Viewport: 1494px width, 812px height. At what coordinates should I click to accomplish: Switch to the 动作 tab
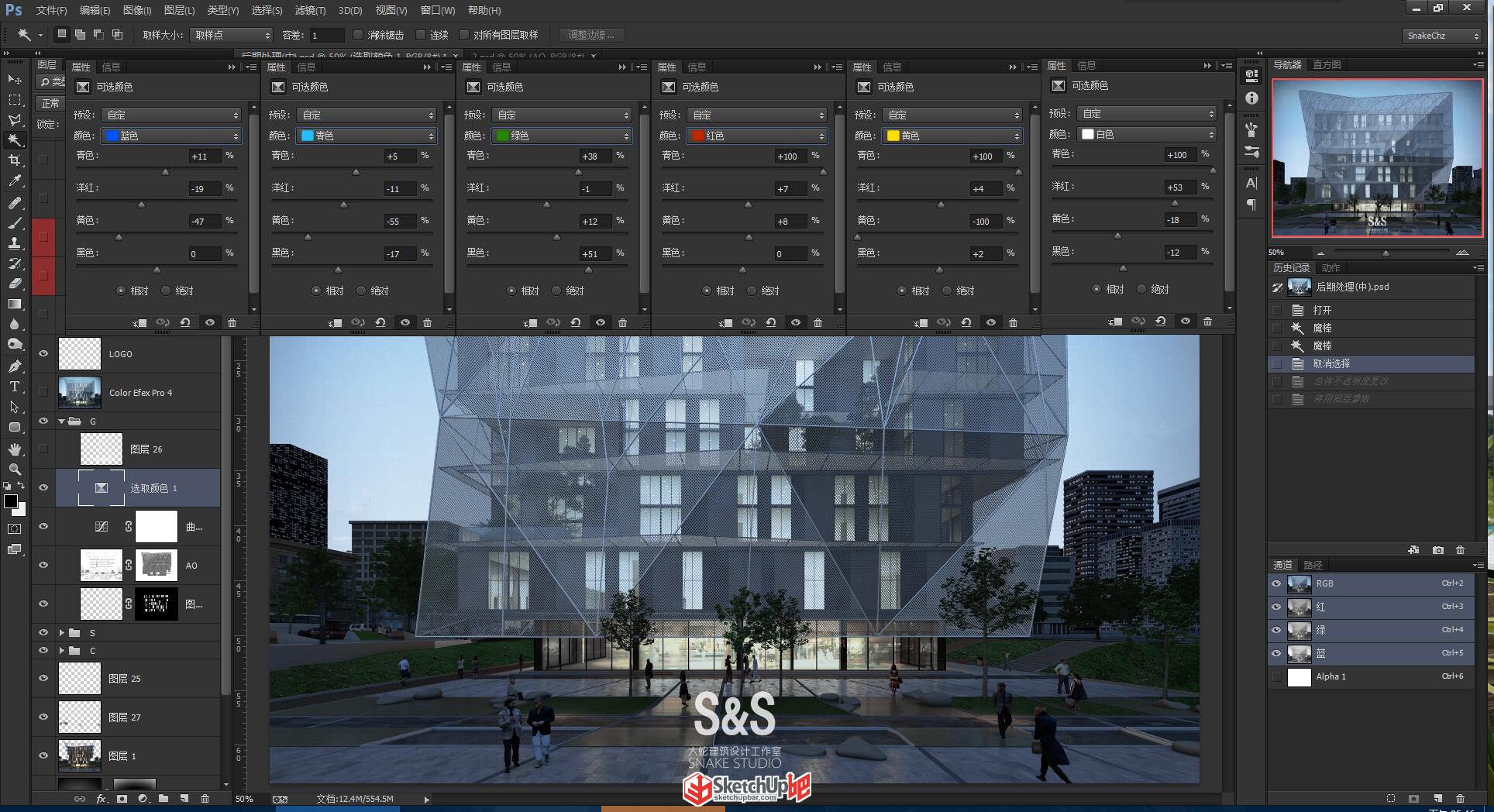coord(1331,267)
